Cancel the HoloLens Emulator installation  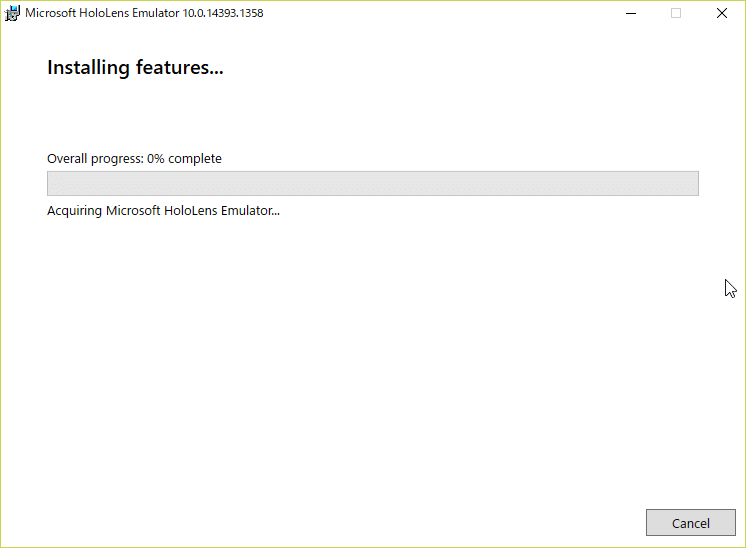[x=690, y=523]
